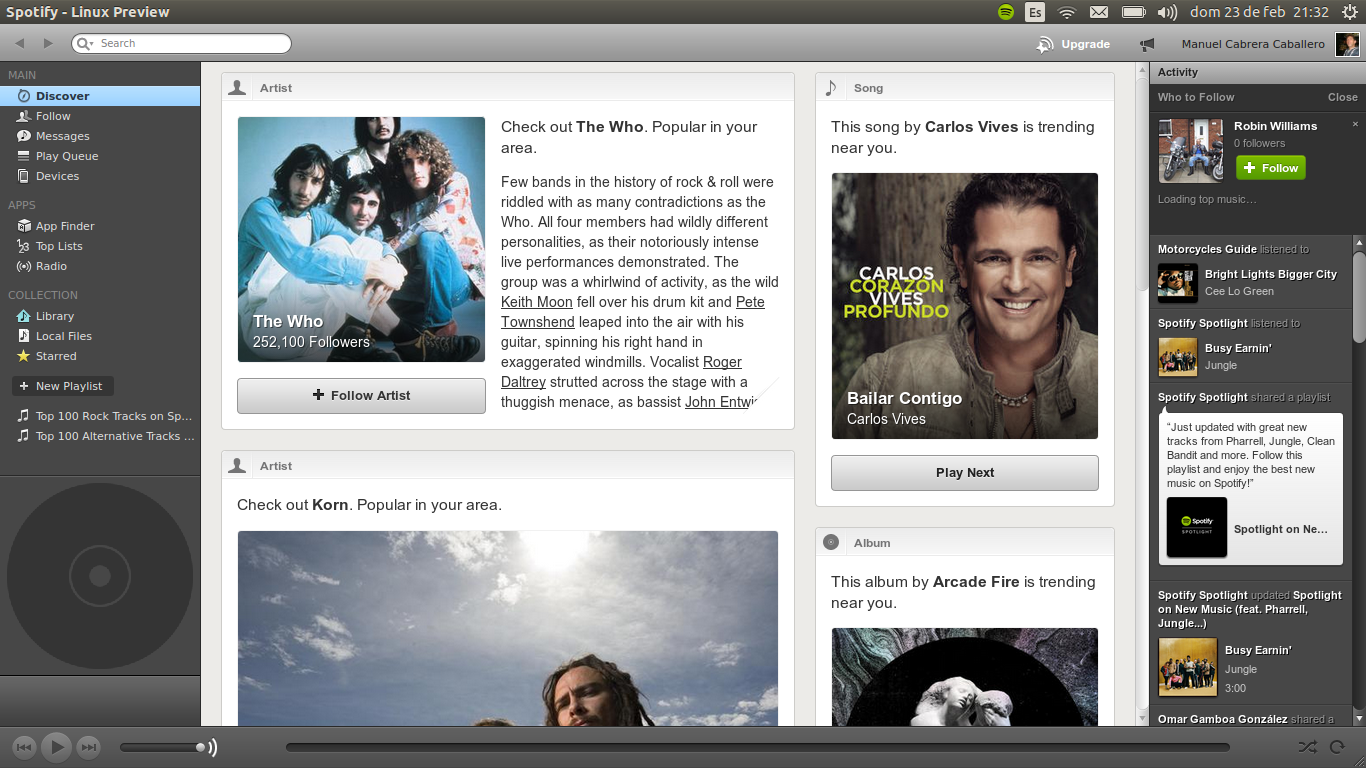This screenshot has width=1366, height=768.
Task: Open the Carlos Vives Corazón Profundo cover
Action: tap(965, 306)
